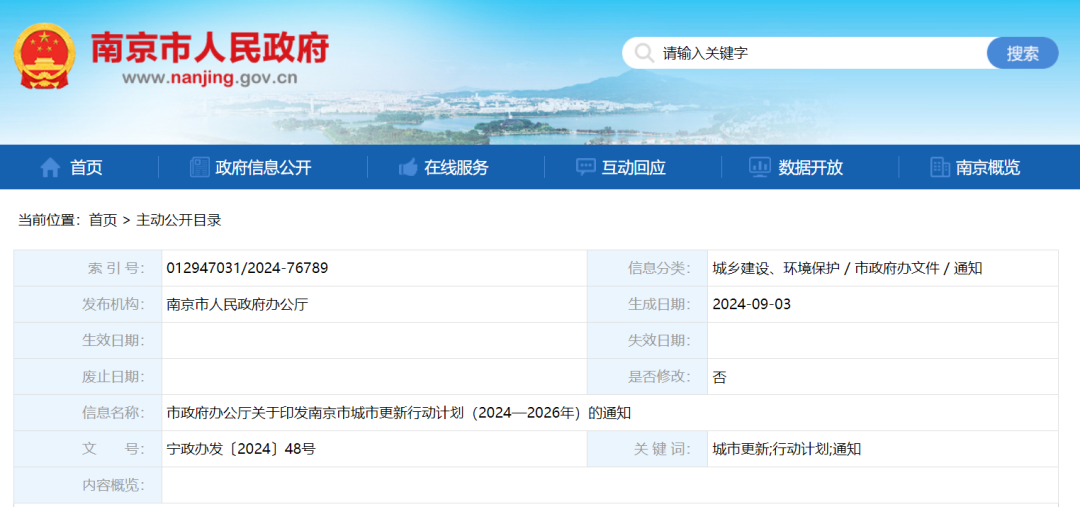Open the 政府信息公开 navigation item

coord(263,167)
